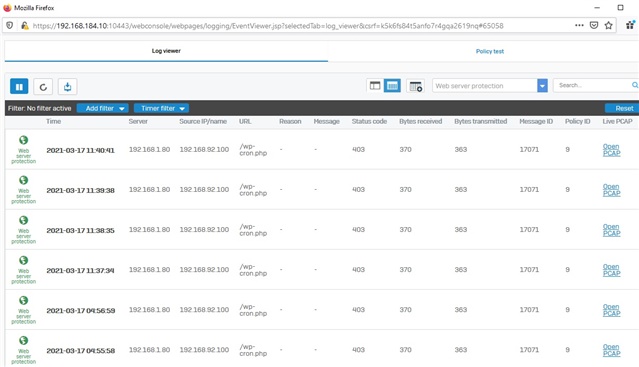The height and width of the screenshot is (367, 639).
Task: Click the Live PCAP column header
Action: pos(617,121)
